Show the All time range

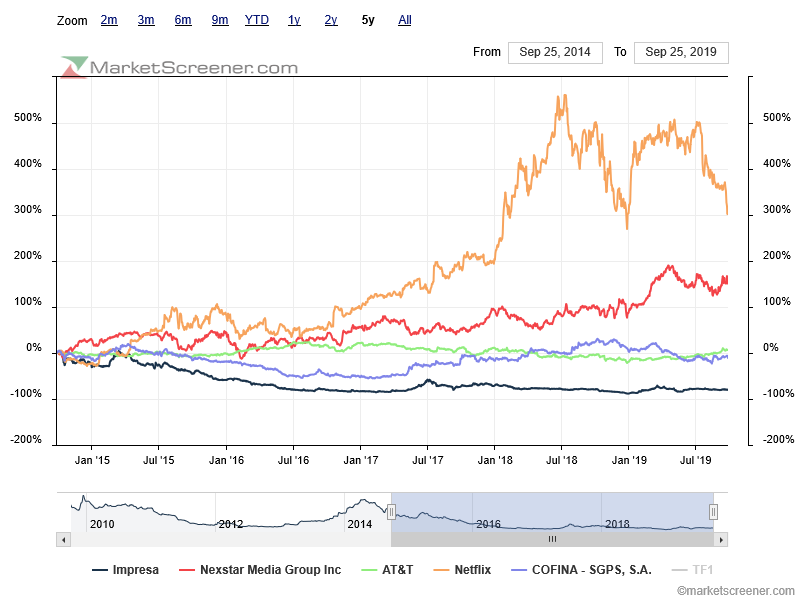pyautogui.click(x=405, y=20)
